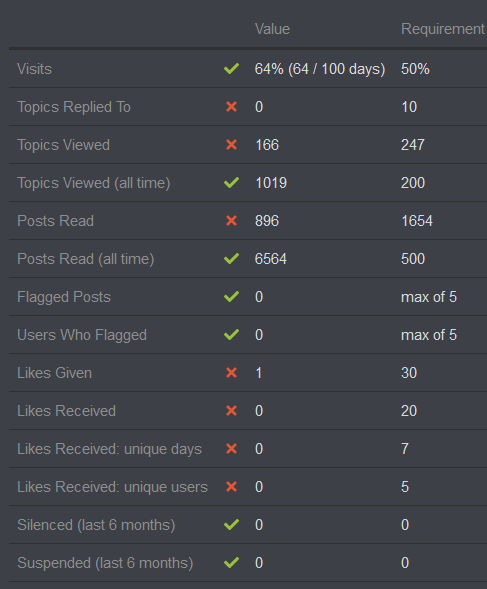Click the checkmark for Suspended (last 6 months)
The width and height of the screenshot is (487, 589).
(x=231, y=563)
